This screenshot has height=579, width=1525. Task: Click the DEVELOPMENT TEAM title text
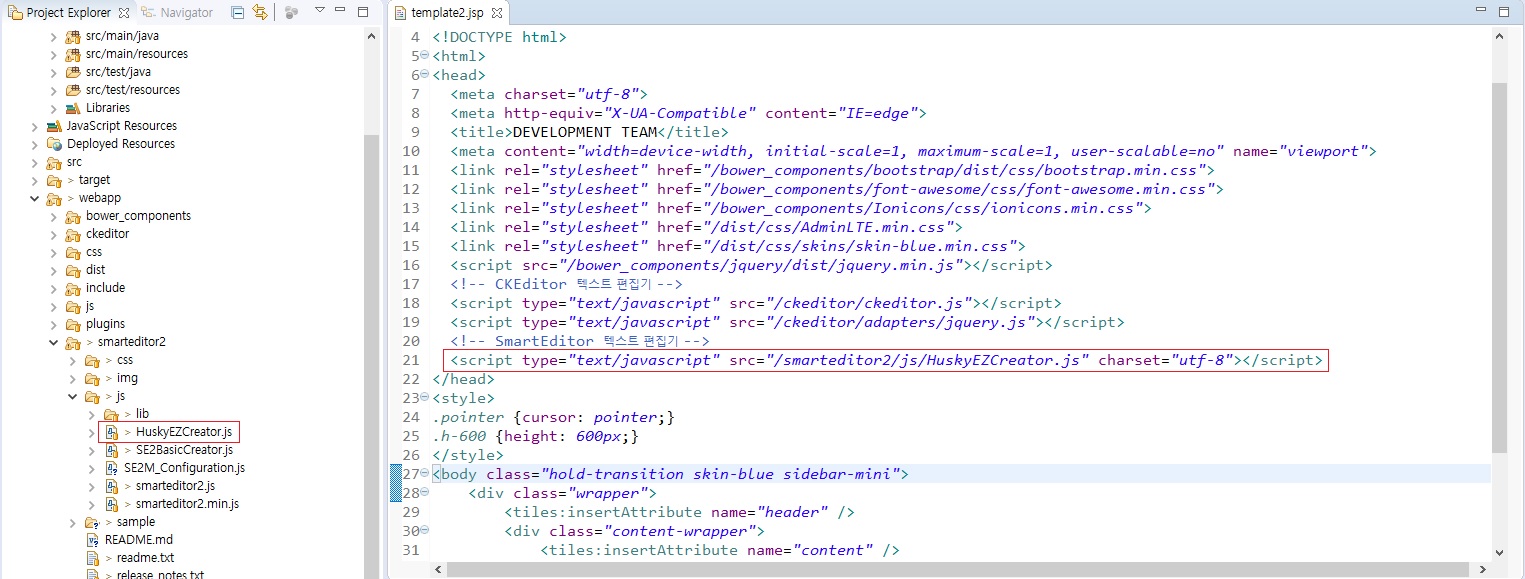tap(585, 132)
